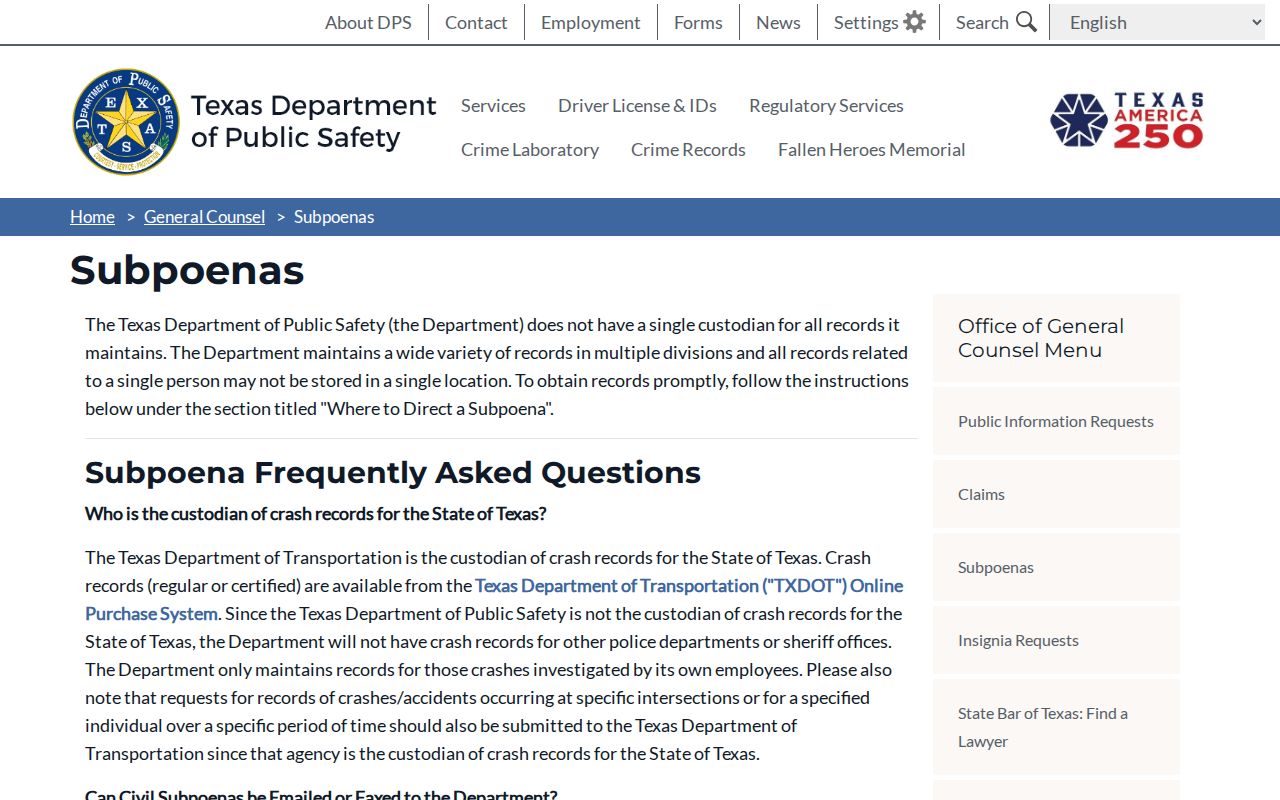Open the About DPS link
The image size is (1280, 800).
pos(368,22)
